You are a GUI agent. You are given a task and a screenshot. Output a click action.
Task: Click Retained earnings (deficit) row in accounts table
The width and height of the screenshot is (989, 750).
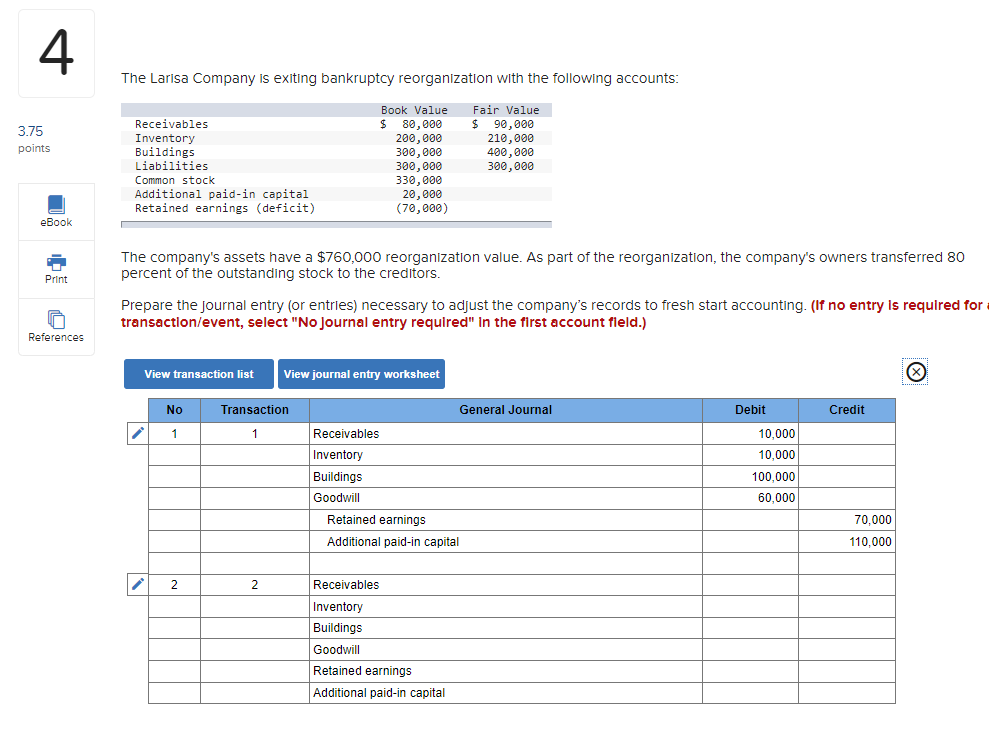(336, 208)
